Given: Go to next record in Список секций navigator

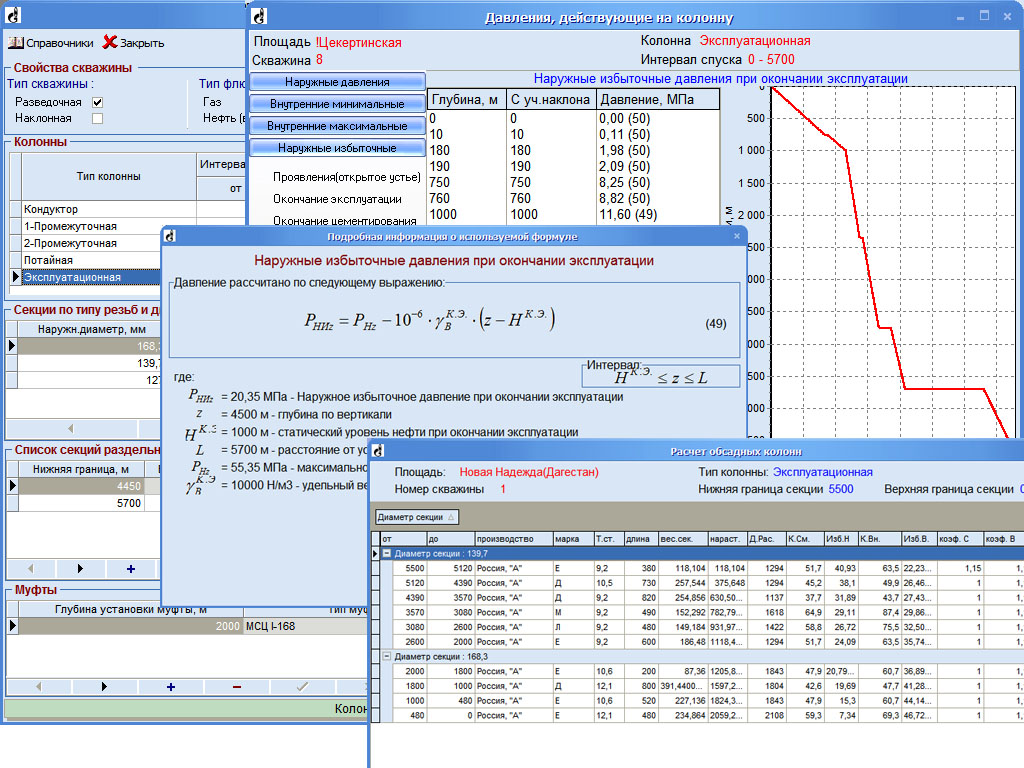Looking at the screenshot, I should [80, 569].
